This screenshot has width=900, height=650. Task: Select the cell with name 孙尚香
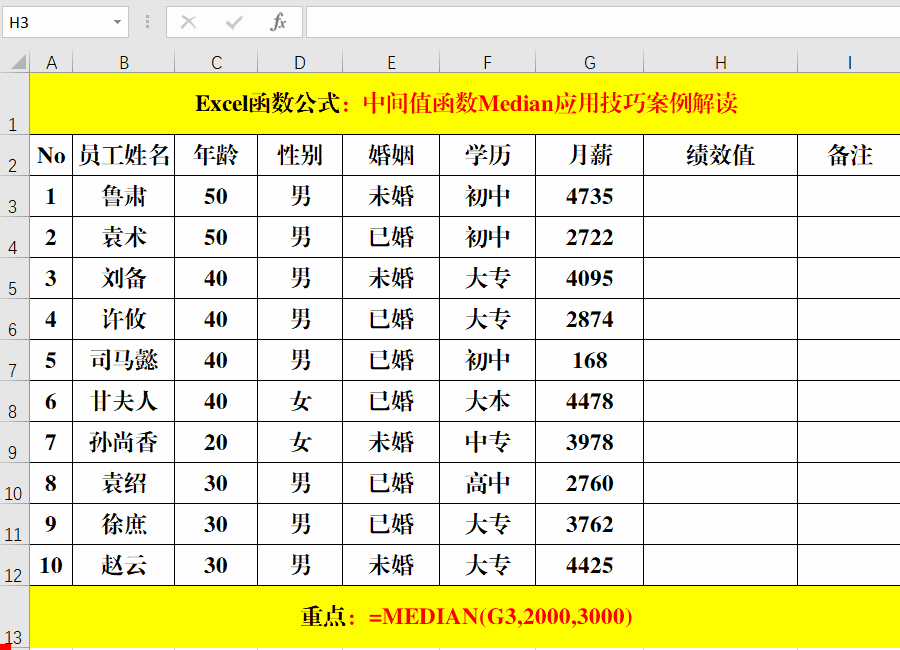click(123, 442)
